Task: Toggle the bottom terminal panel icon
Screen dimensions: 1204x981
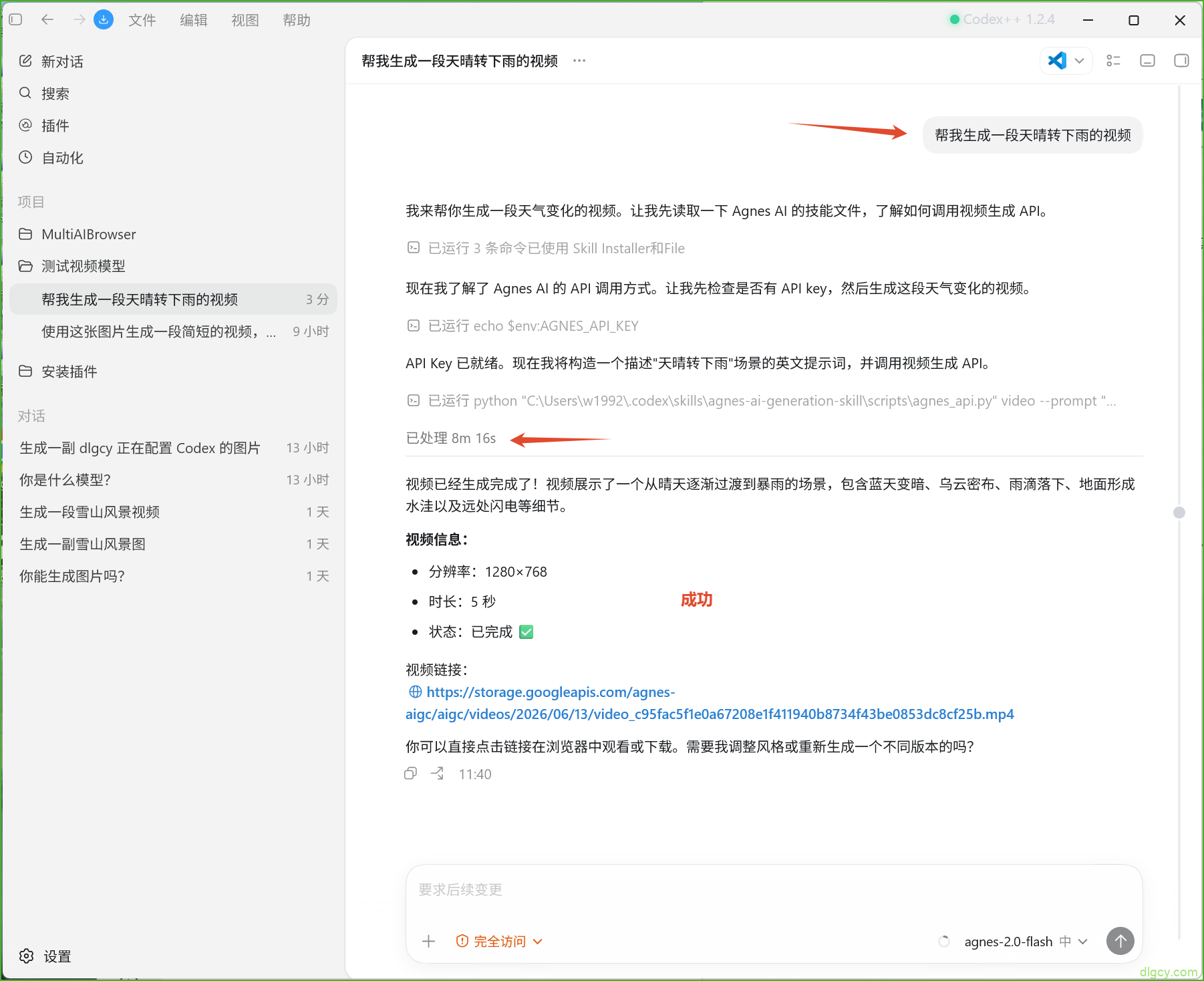Action: [1147, 61]
